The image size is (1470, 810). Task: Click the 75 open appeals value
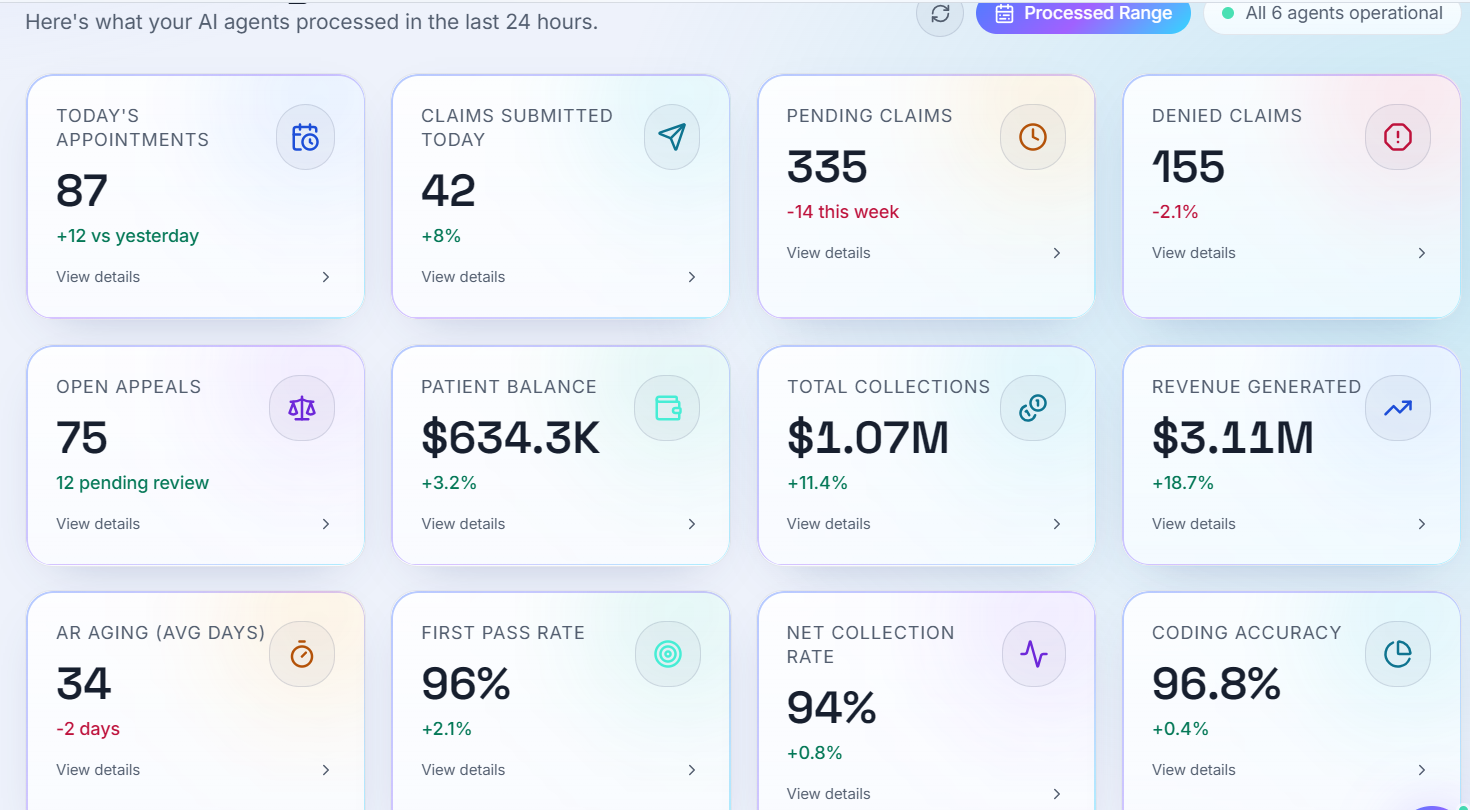click(x=82, y=438)
